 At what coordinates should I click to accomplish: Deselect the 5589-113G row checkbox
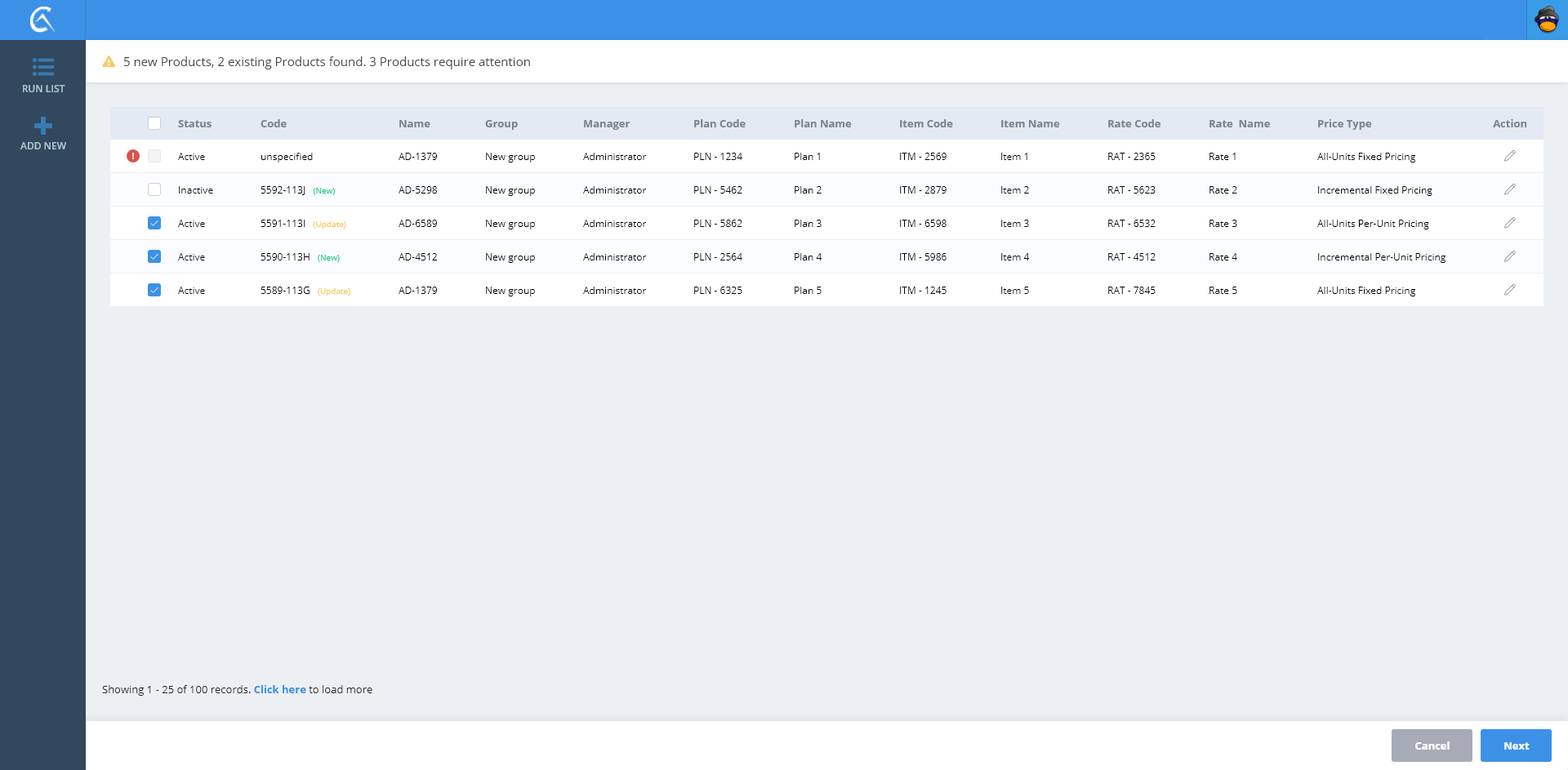click(x=154, y=290)
